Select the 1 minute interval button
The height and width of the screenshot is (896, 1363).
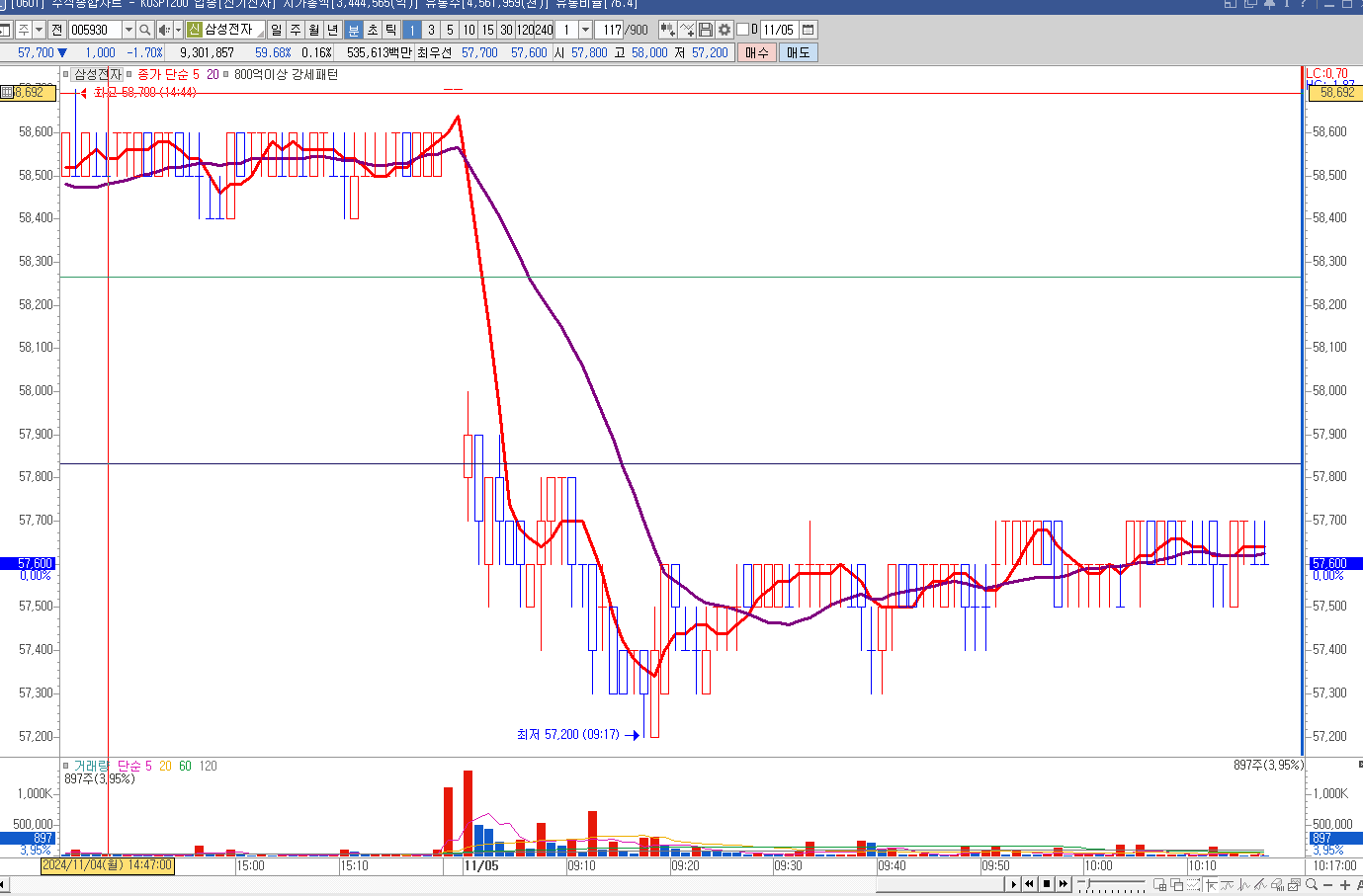[x=412, y=30]
